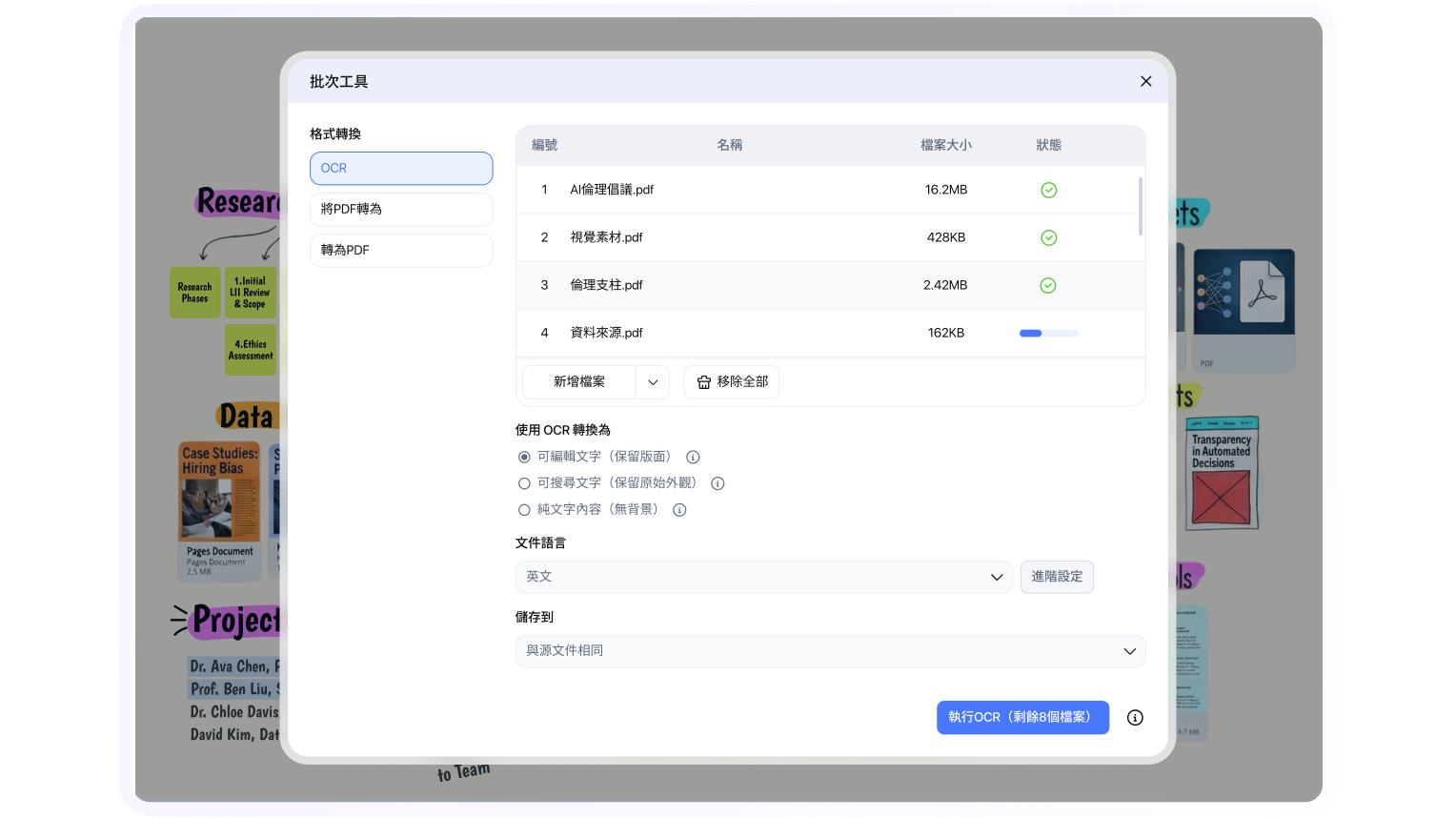This screenshot has width=1456, height=818.
Task: Click the 新增檔案 button
Action: coord(579,382)
